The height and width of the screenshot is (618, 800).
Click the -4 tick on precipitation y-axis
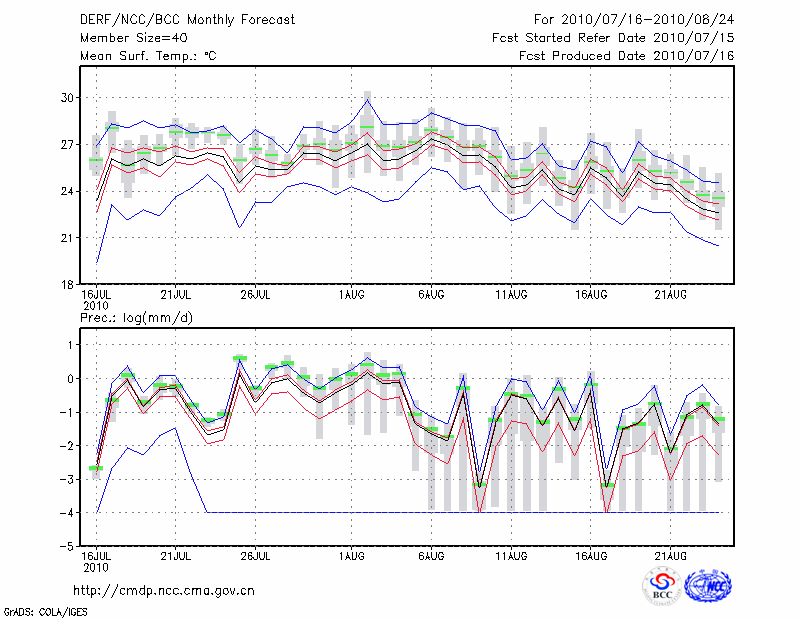click(x=68, y=513)
